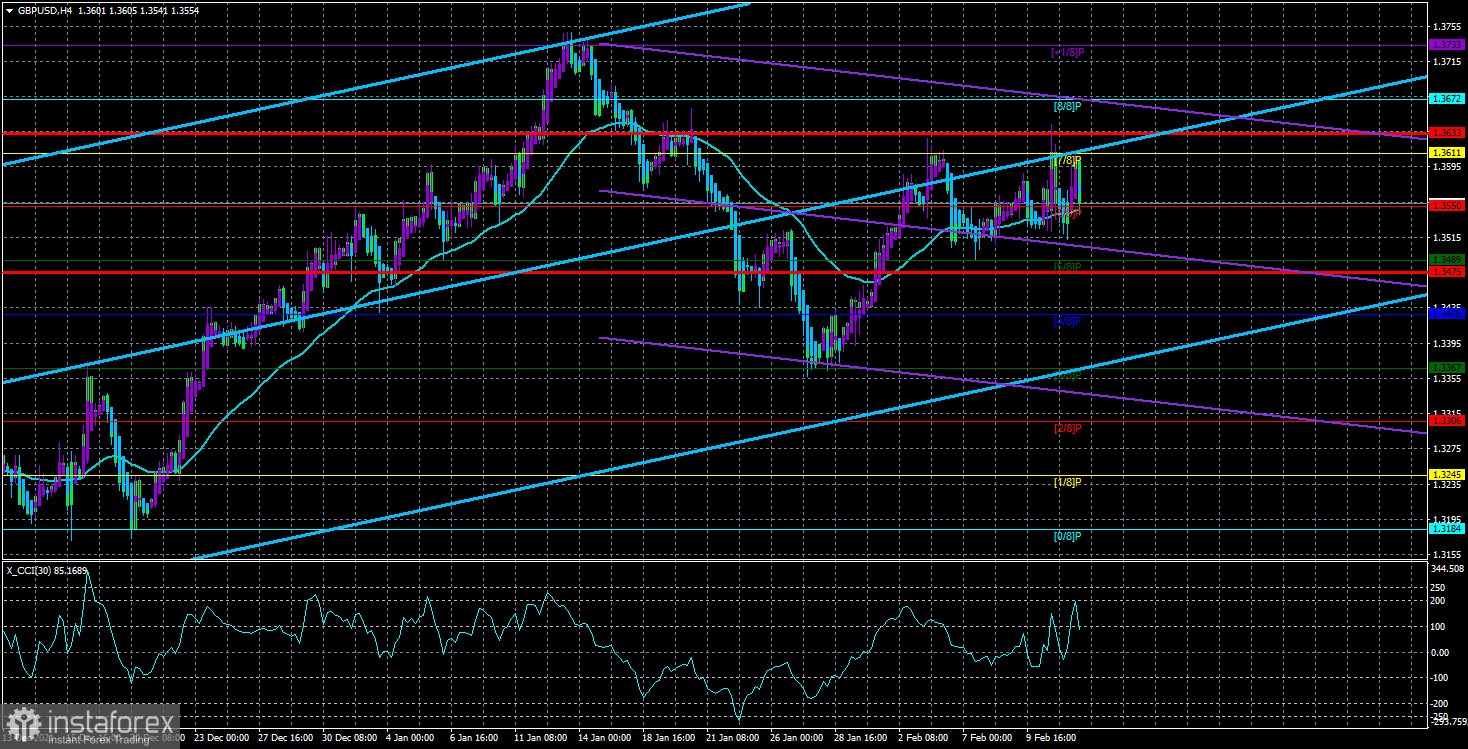This screenshot has height=749, width=1468.
Task: Click the 30 Dec 08:00 time axis label
Action: [x=351, y=738]
